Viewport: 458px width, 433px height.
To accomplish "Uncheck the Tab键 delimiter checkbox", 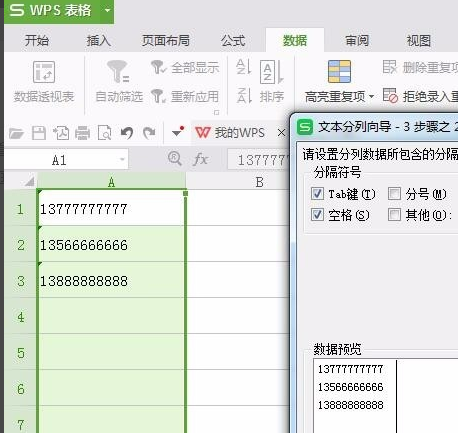I will (317, 193).
